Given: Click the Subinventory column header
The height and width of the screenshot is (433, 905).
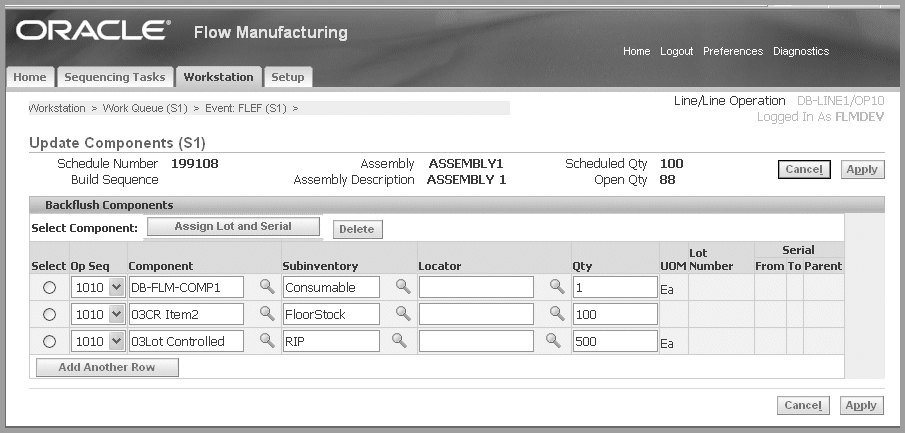Looking at the screenshot, I should [x=320, y=266].
